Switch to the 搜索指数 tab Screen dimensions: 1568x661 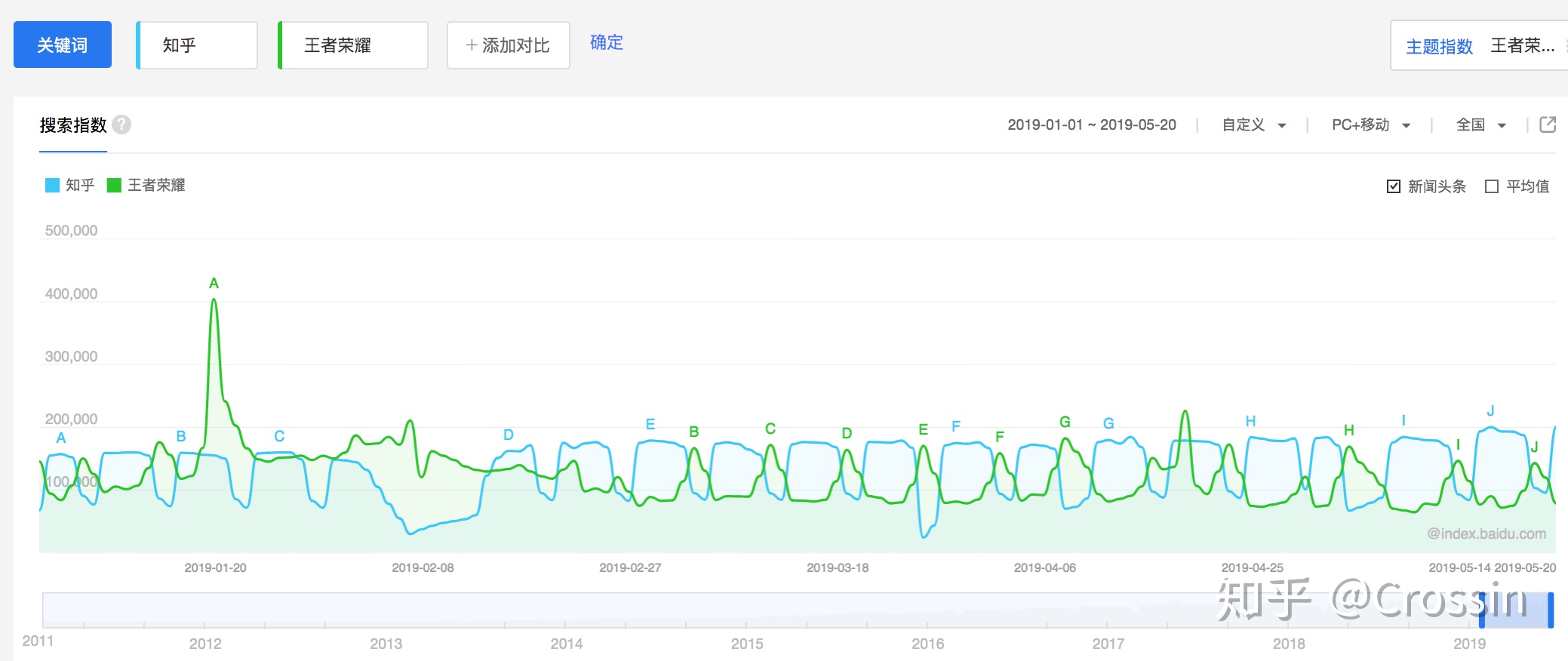(x=73, y=125)
